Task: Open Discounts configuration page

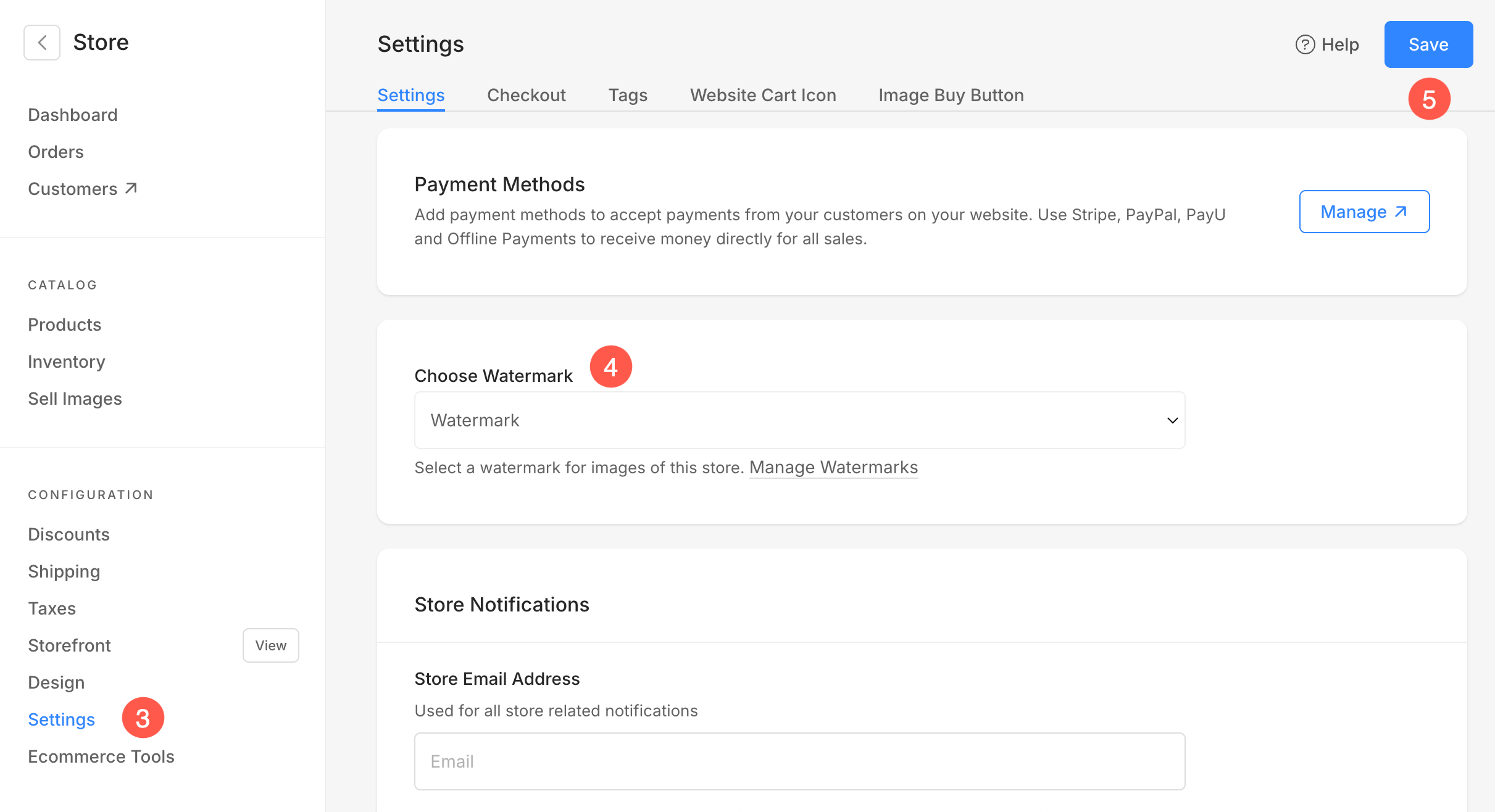Action: coord(69,534)
